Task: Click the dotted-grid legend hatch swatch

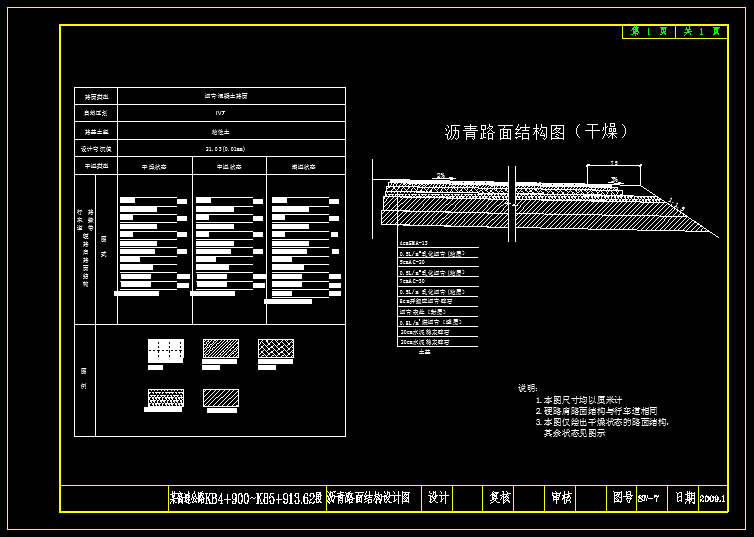Action: click(166, 349)
